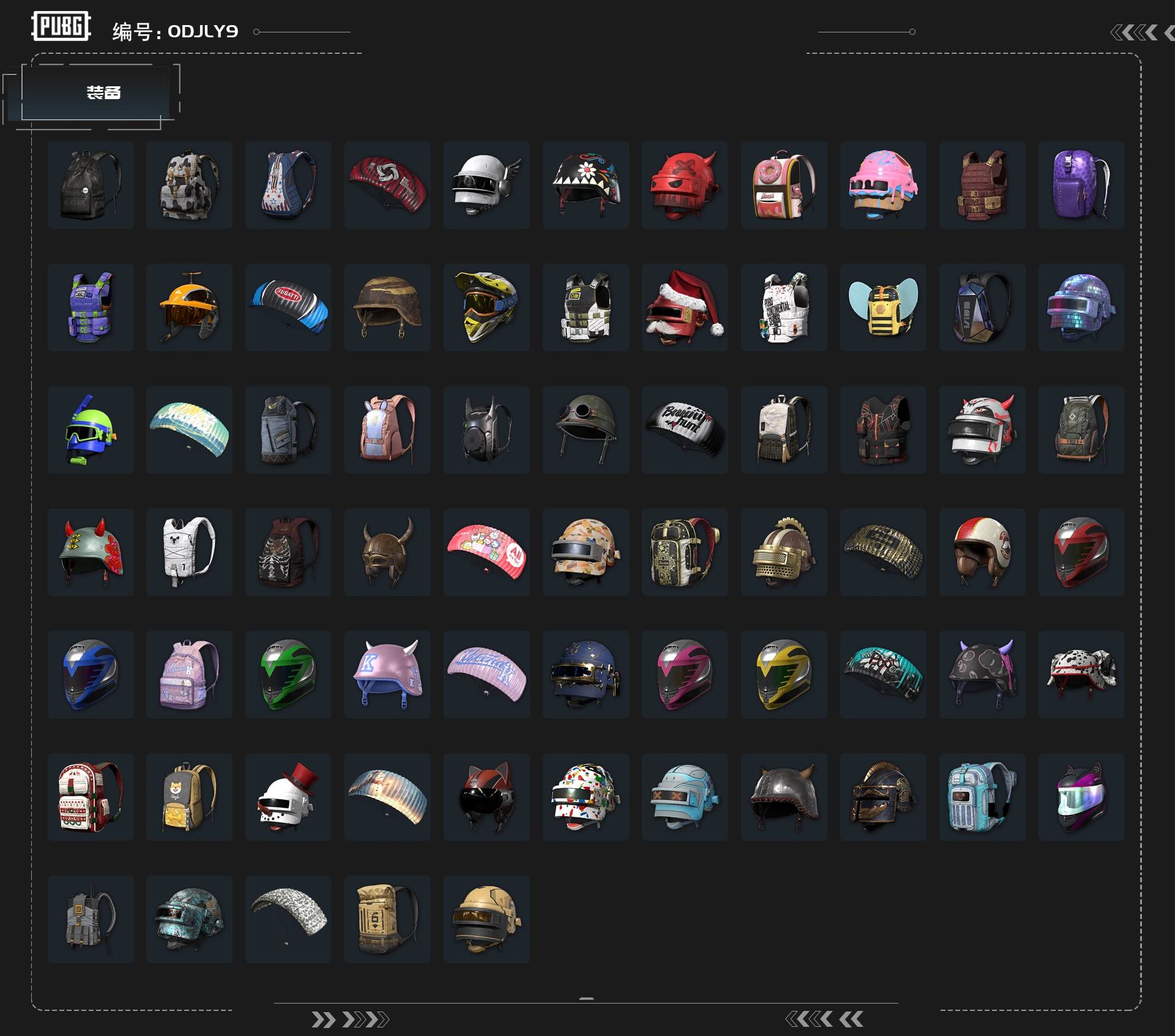This screenshot has height=1036, width=1175.
Task: Pick the red Bugatti-style swirl parachute
Action: pyautogui.click(x=387, y=185)
